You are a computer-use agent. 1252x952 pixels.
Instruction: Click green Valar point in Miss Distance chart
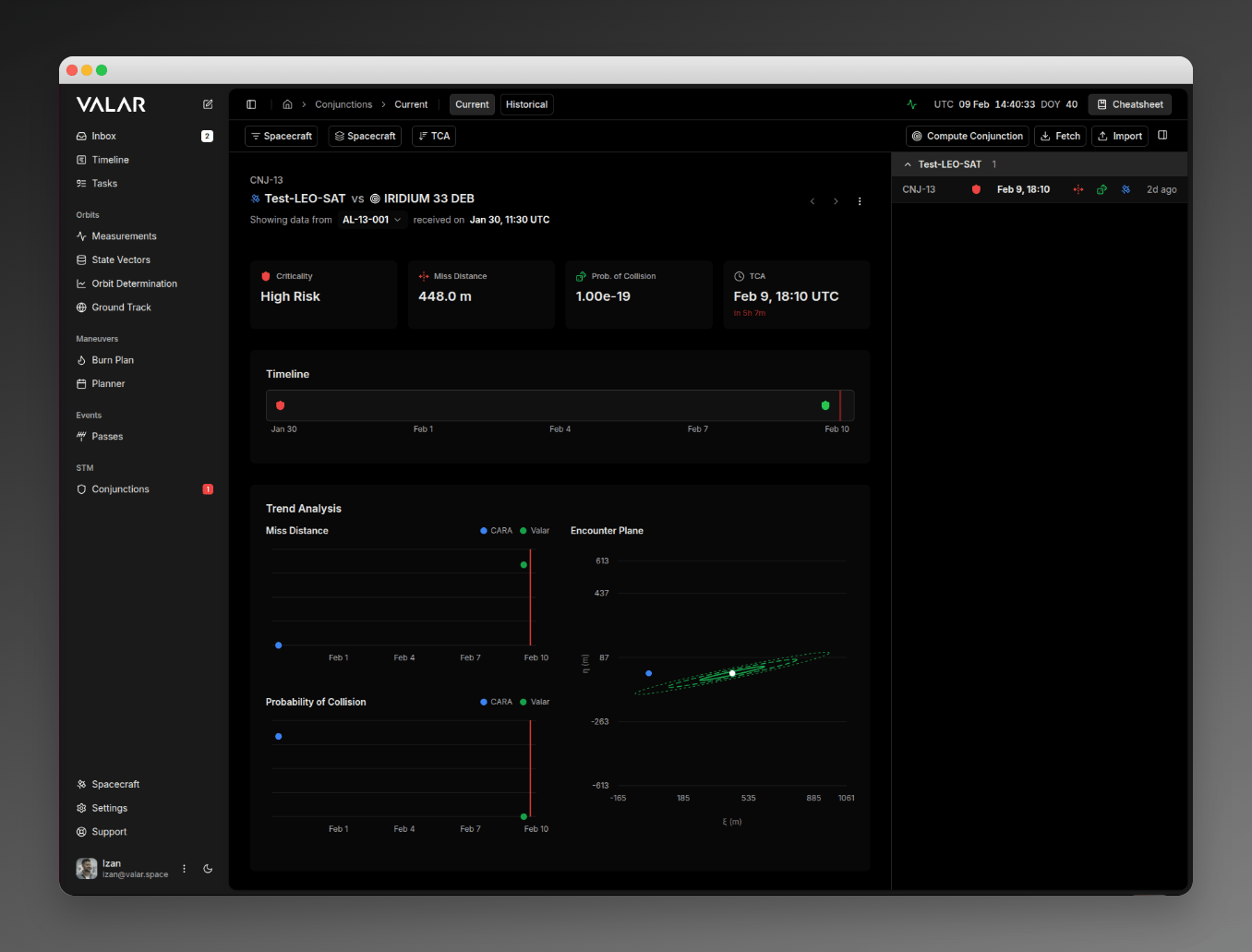524,565
